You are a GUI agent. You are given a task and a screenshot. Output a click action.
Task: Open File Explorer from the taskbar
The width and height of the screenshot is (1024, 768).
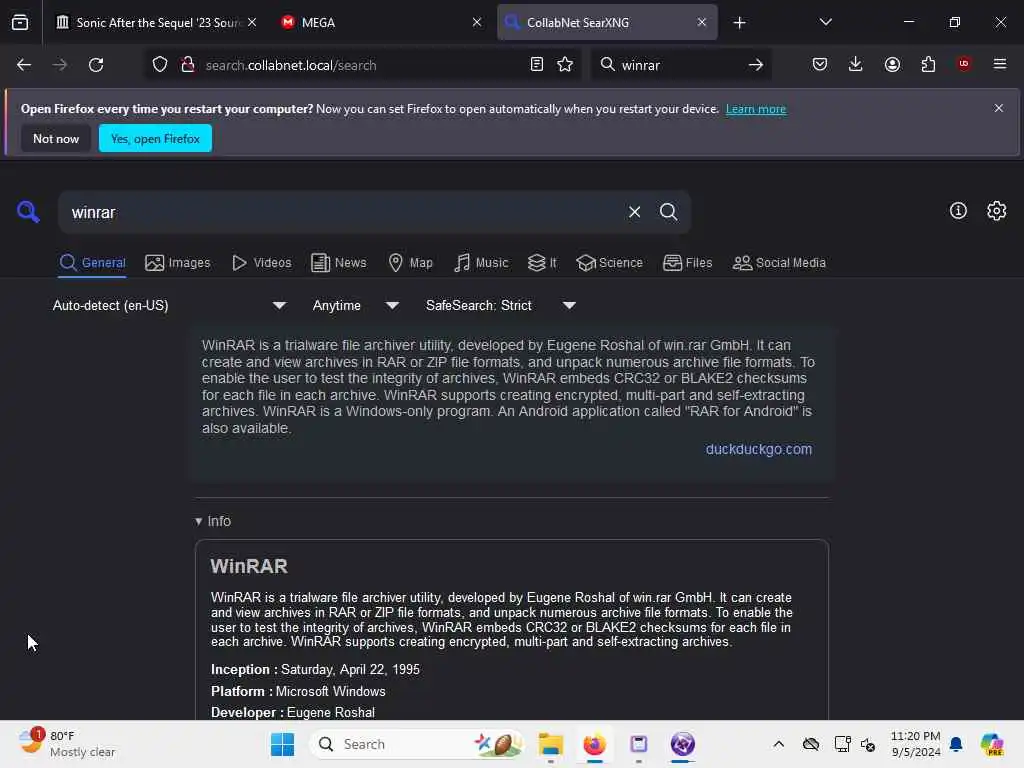click(551, 744)
